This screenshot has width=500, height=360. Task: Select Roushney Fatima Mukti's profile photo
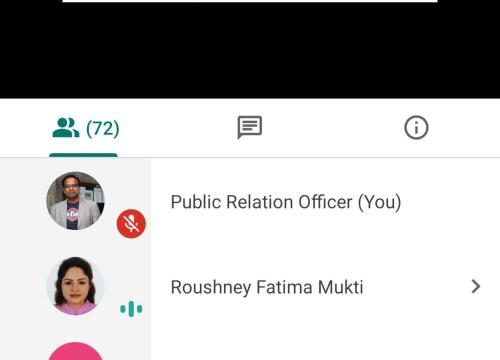75,286
